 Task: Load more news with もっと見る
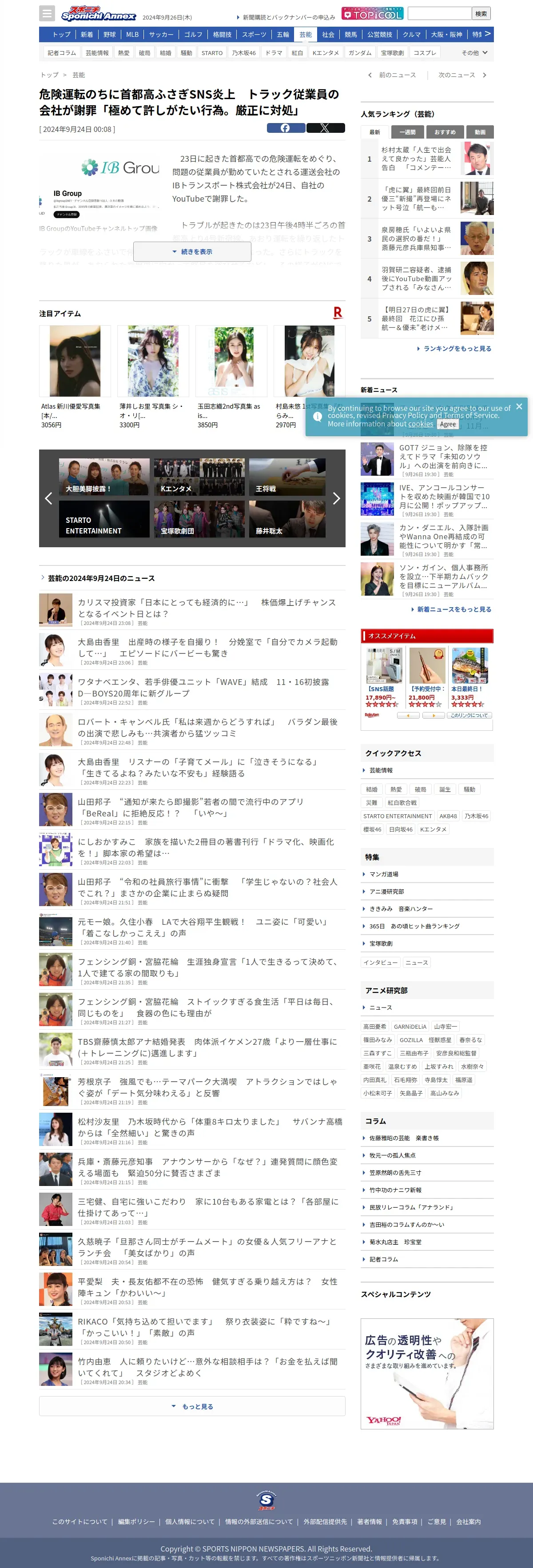(x=192, y=1406)
